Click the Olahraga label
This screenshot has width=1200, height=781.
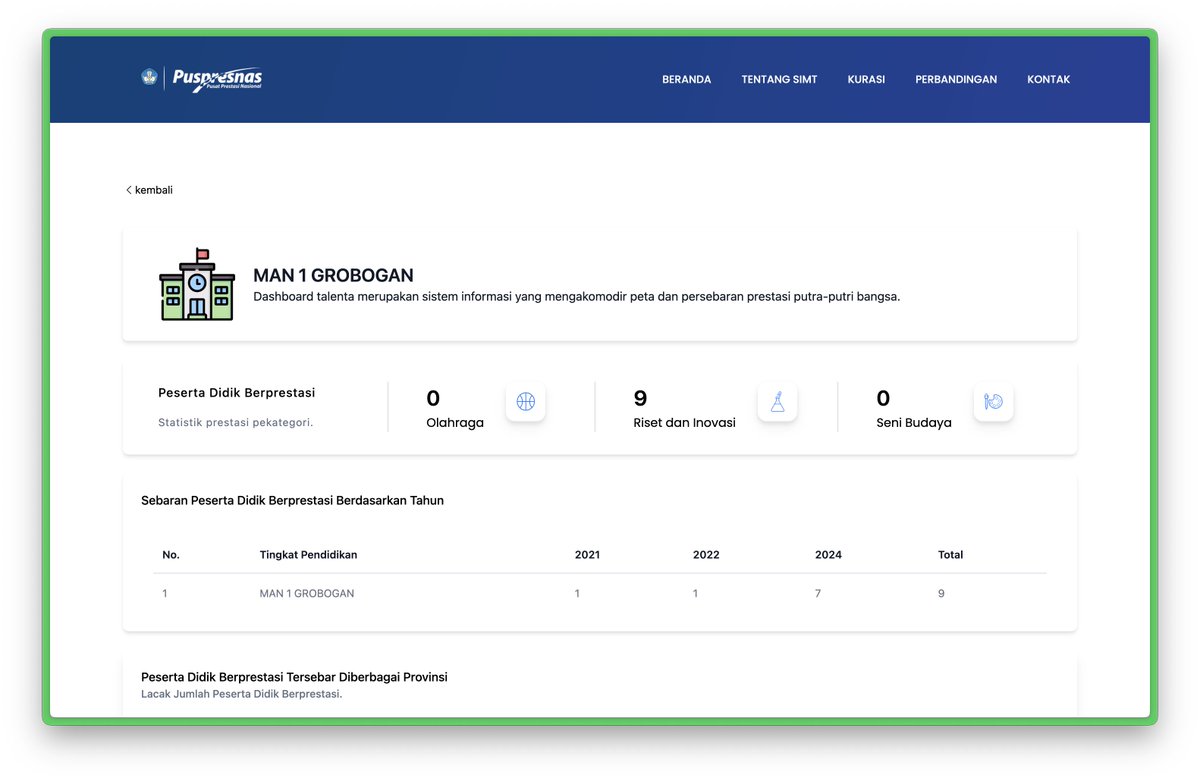455,423
